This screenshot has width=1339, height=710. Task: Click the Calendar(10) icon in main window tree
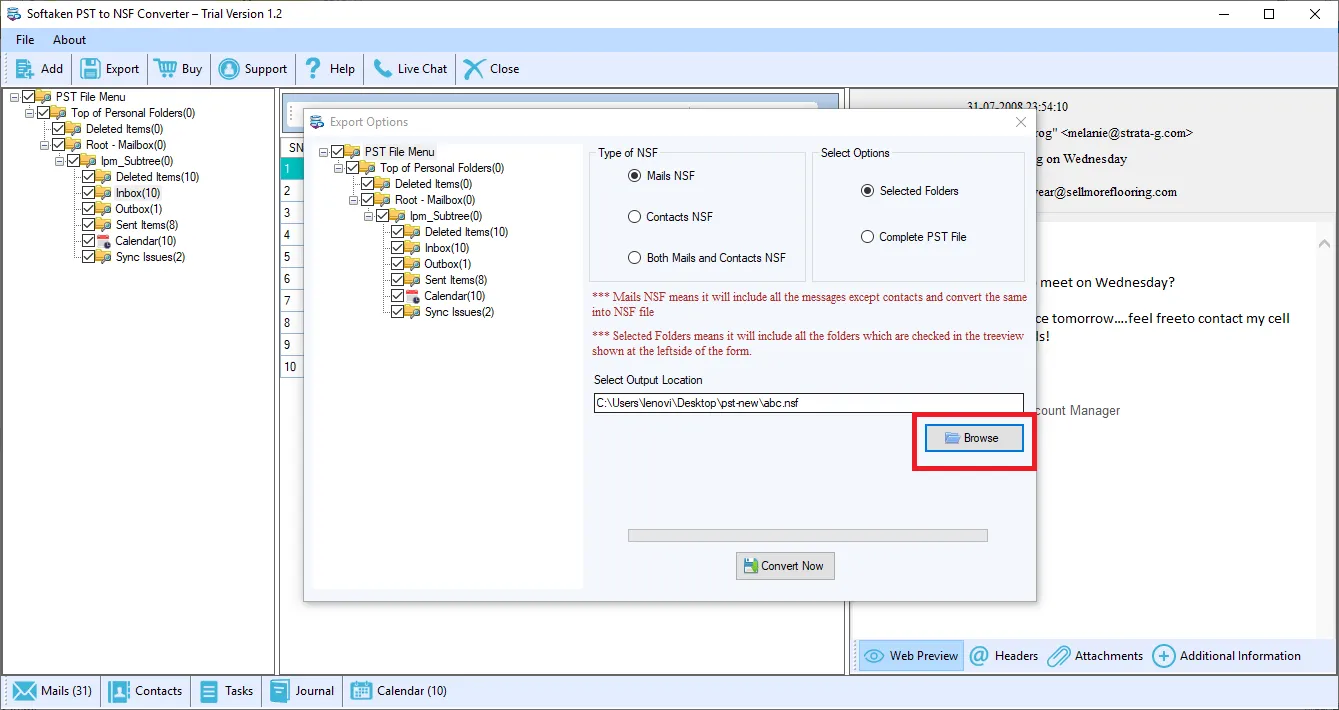(104, 241)
